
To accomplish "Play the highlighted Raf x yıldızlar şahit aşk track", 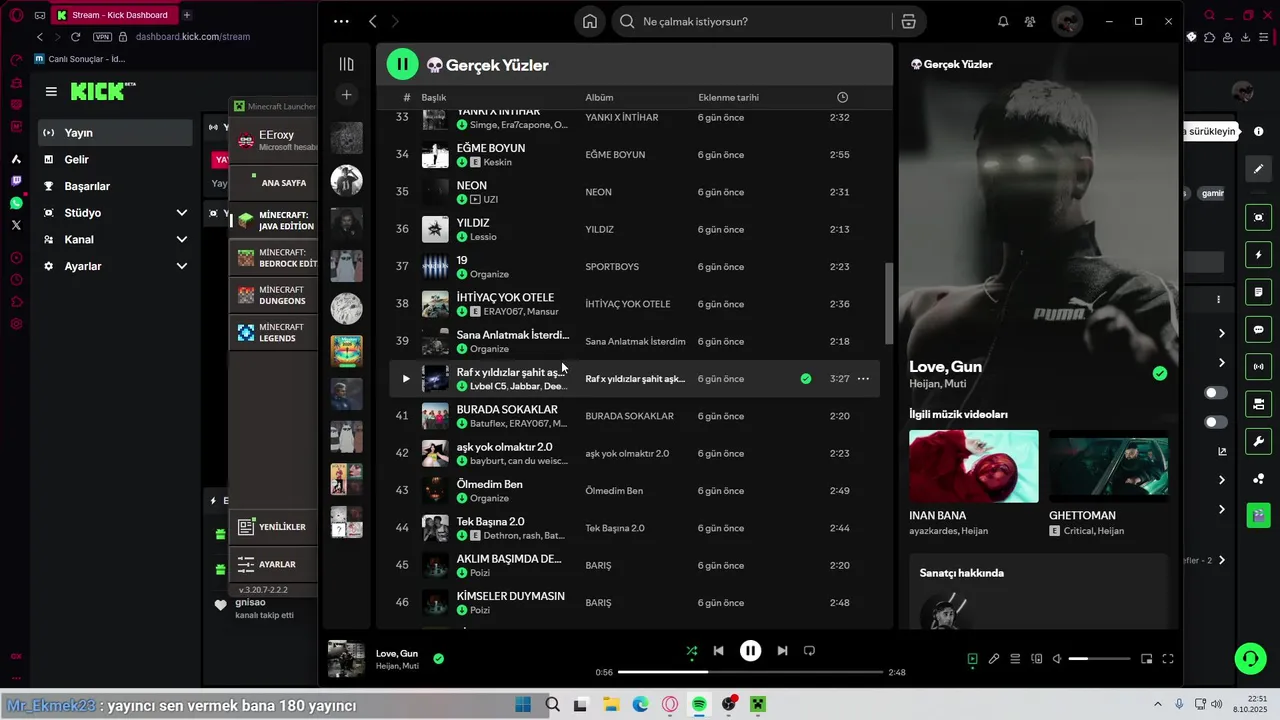I will tap(405, 379).
